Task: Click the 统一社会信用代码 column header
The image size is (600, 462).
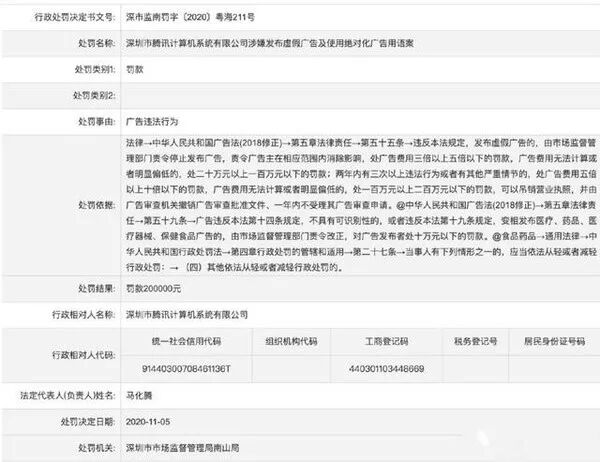Action: (186, 341)
